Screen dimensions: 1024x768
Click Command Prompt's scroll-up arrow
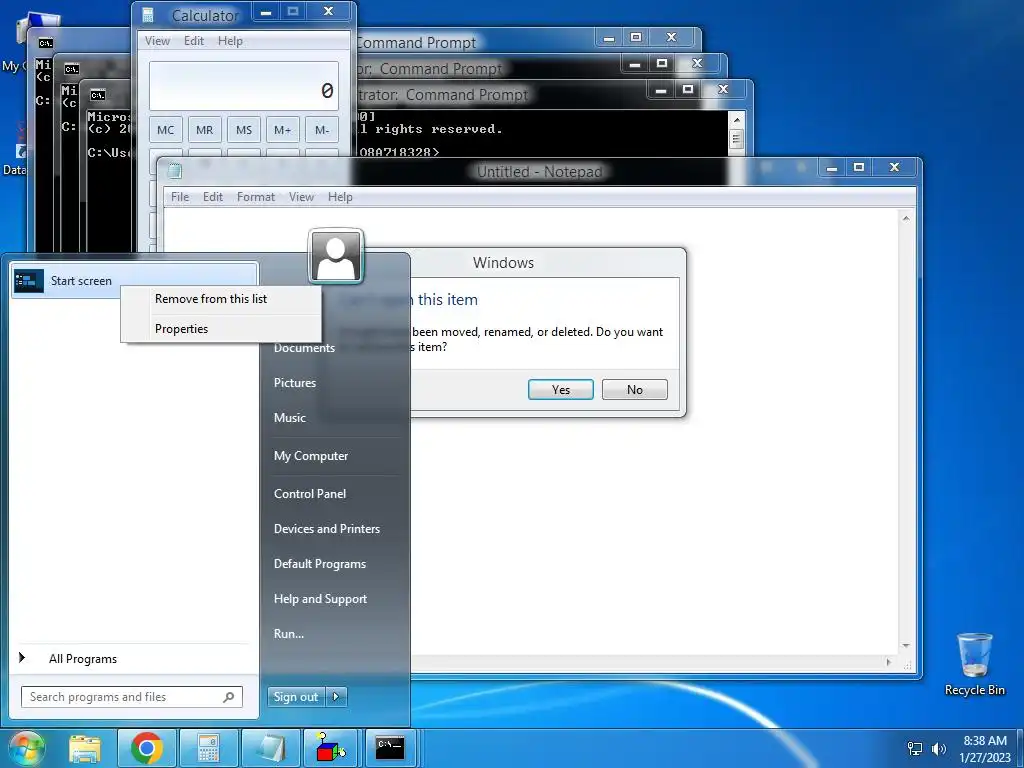736,120
